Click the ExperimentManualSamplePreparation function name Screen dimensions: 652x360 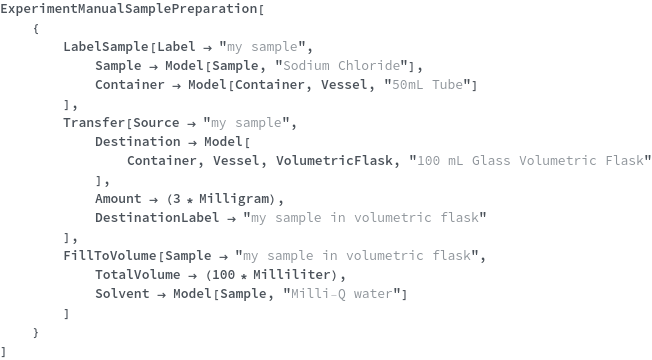[129, 9]
